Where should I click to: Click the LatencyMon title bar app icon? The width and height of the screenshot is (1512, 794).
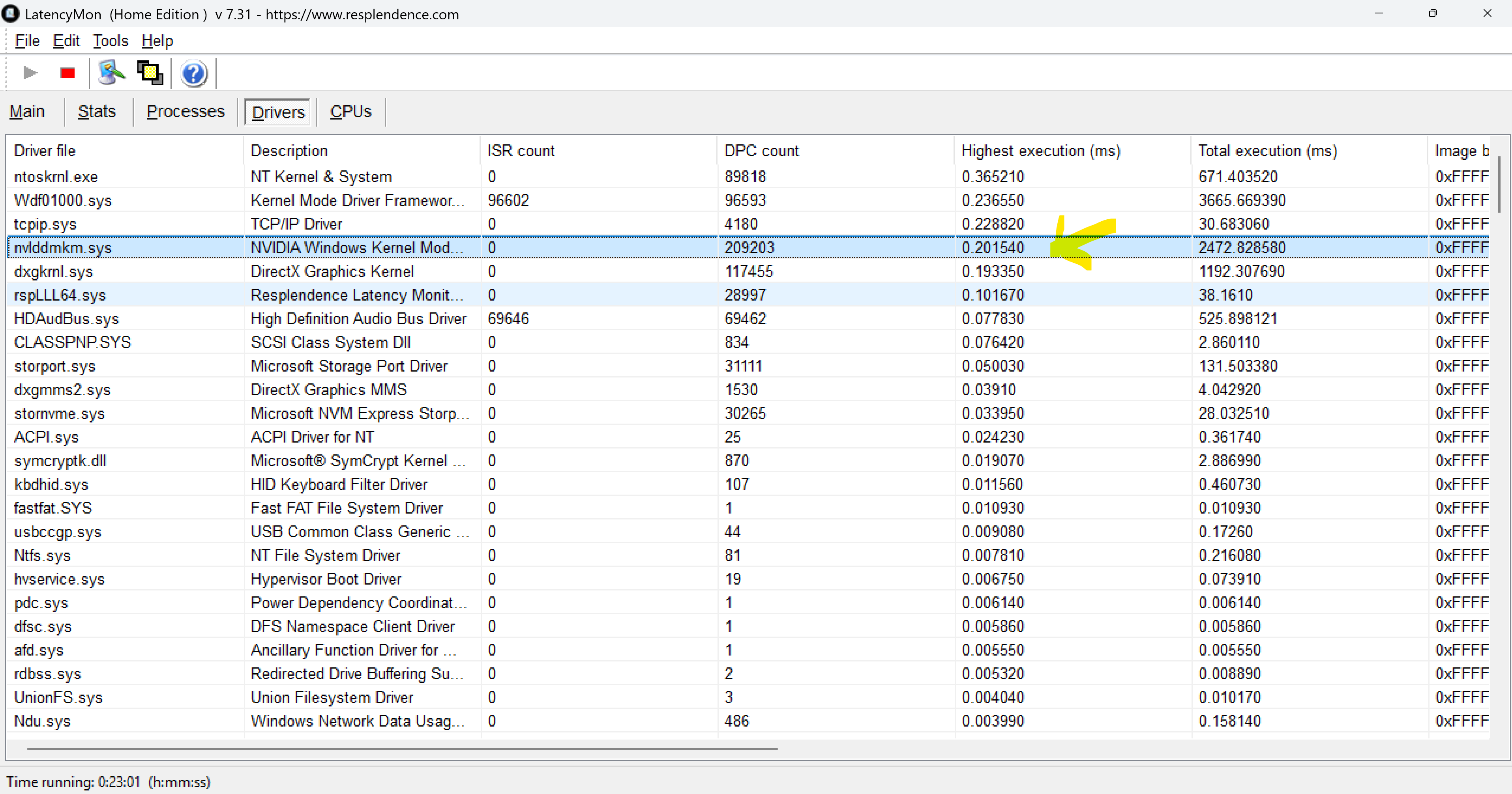(x=10, y=13)
